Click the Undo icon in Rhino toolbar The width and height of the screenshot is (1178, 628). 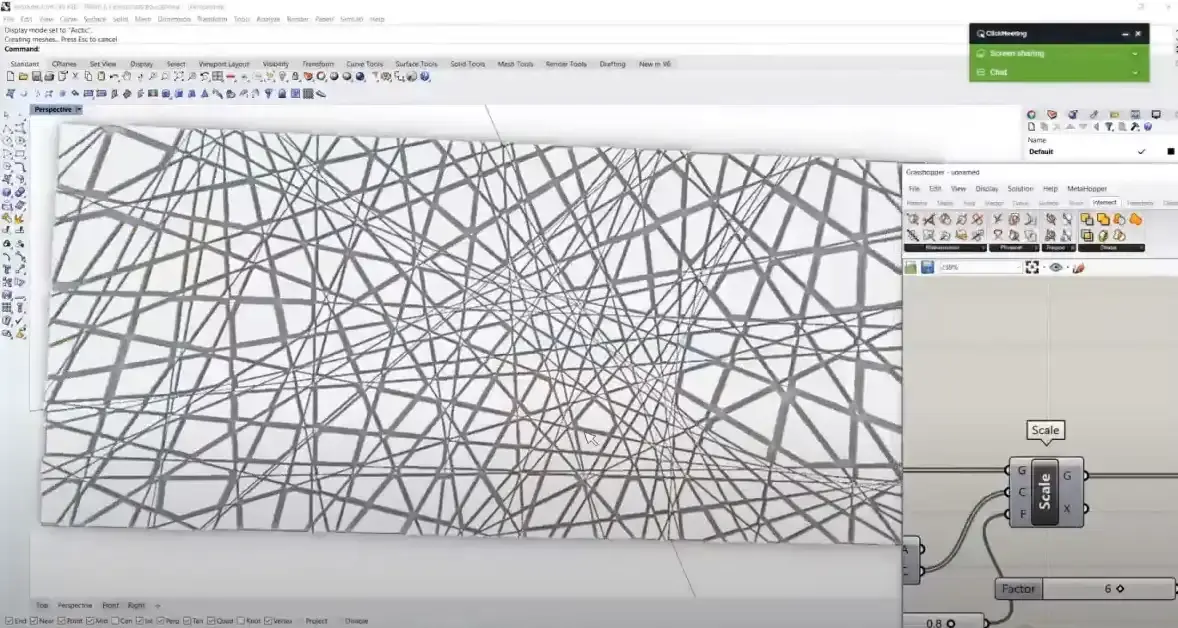pos(113,77)
